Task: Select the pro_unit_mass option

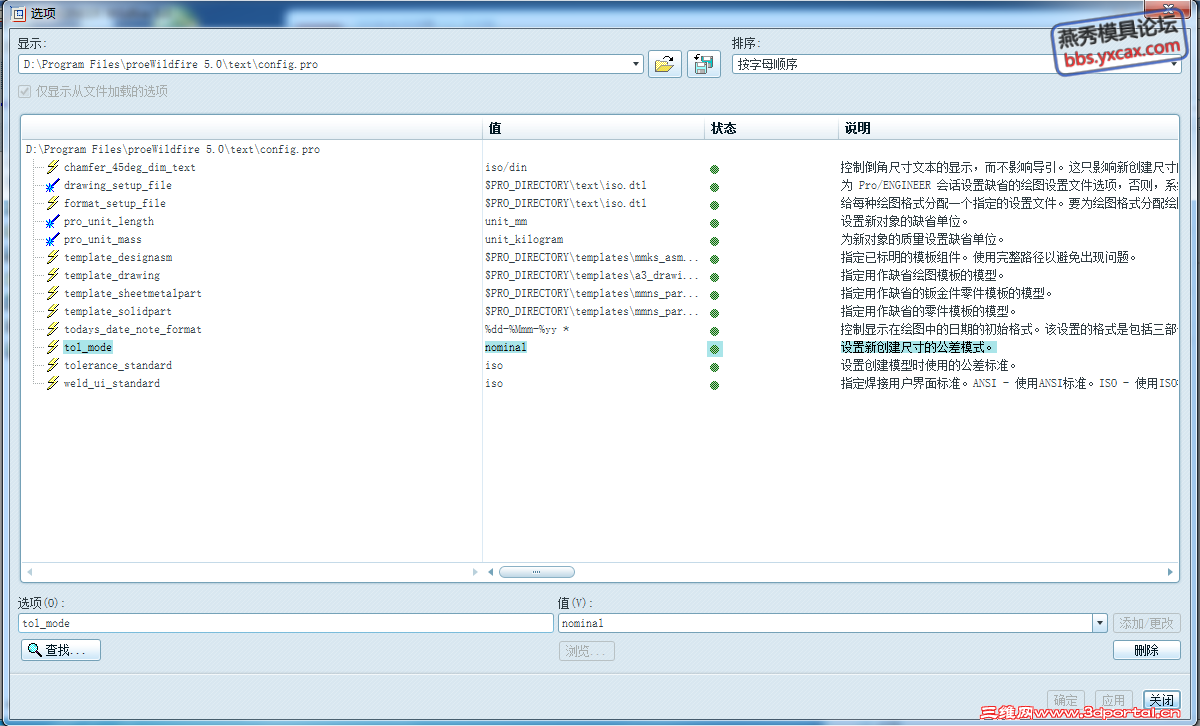Action: click(103, 239)
